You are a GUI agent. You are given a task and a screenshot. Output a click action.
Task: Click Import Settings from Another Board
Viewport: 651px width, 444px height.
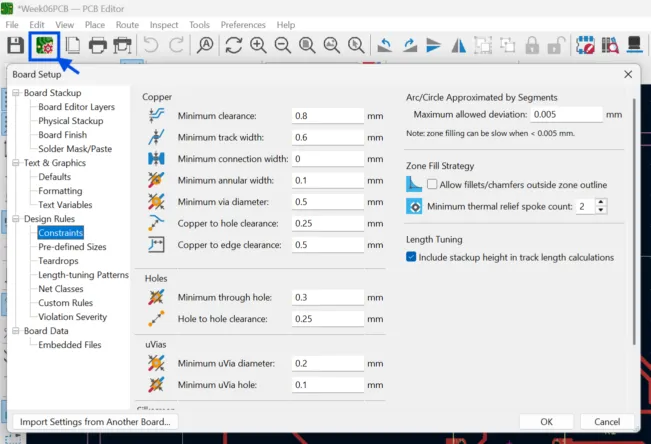95,422
